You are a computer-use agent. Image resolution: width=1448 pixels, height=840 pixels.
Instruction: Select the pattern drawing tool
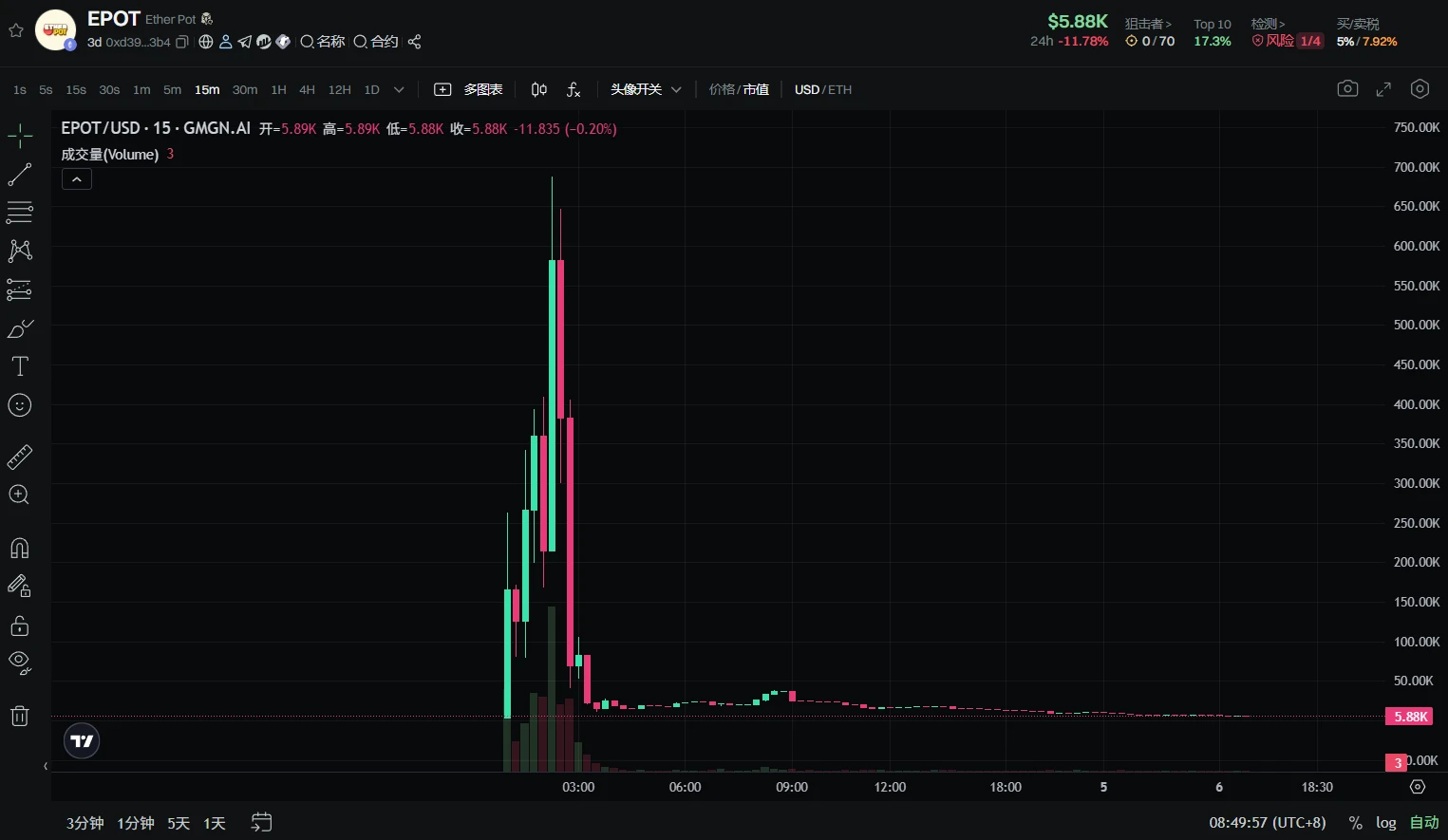[x=20, y=251]
